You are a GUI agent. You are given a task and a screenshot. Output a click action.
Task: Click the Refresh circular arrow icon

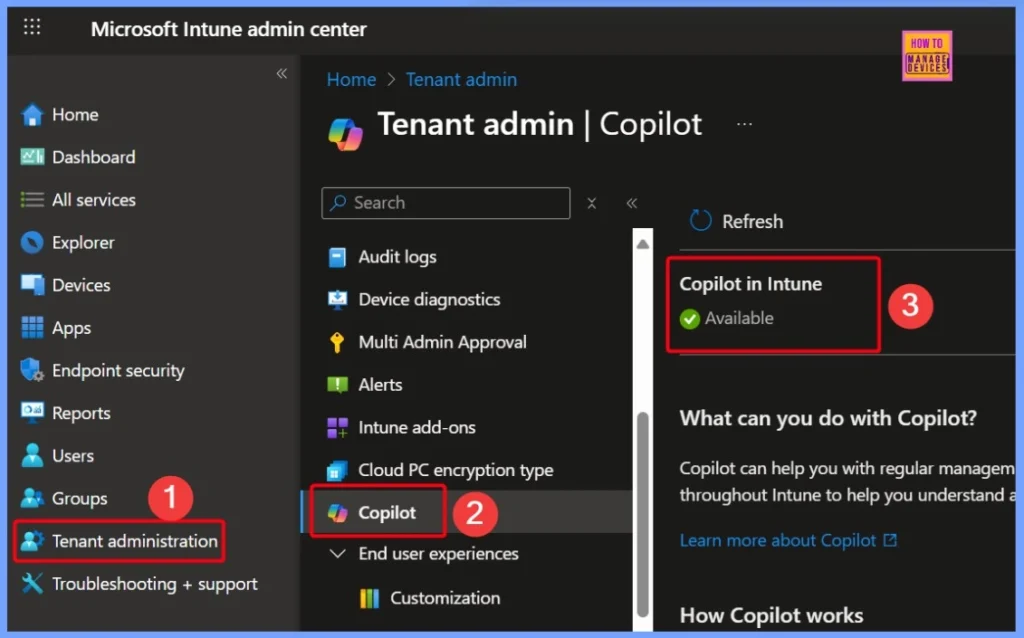coord(700,220)
